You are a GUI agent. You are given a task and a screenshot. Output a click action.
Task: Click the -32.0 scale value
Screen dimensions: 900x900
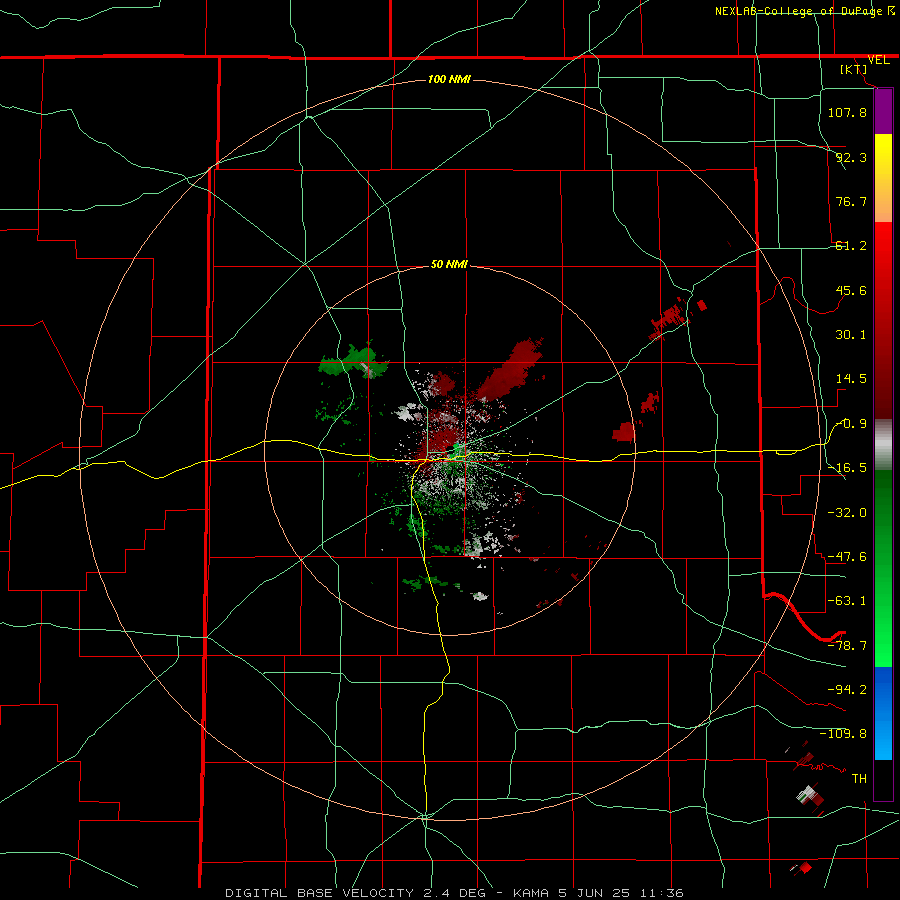(847, 513)
